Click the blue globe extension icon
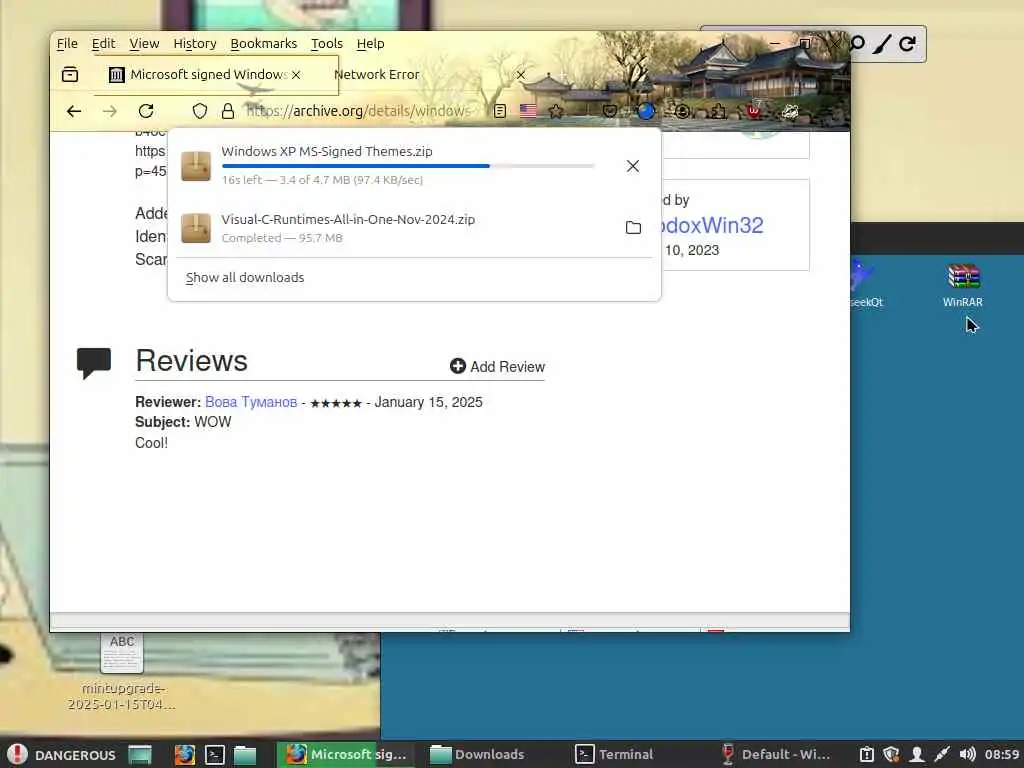The height and width of the screenshot is (768, 1024). click(646, 111)
